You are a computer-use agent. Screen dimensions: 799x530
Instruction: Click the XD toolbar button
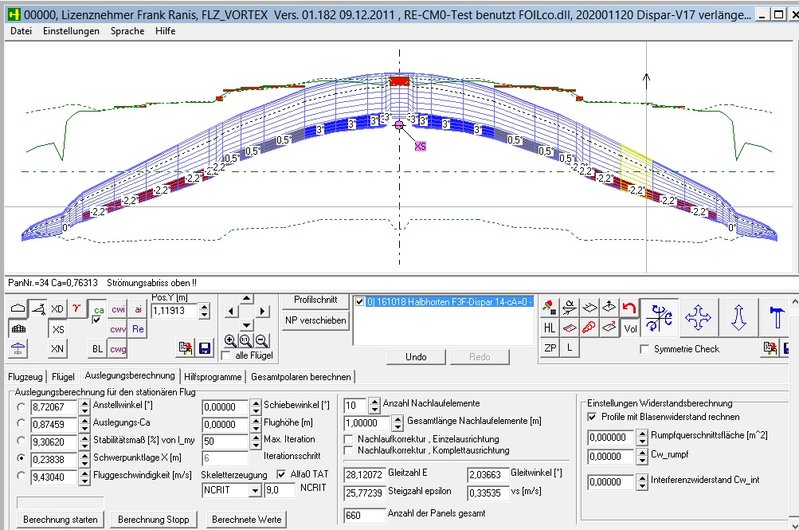(x=58, y=309)
